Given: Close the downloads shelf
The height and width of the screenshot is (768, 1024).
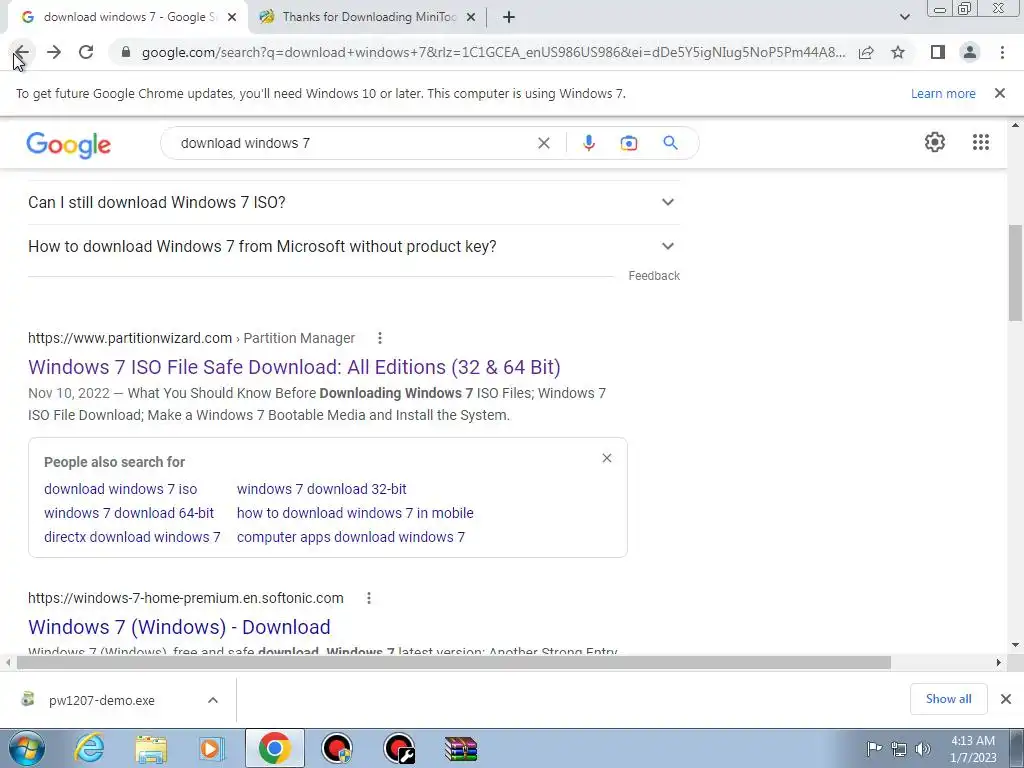Looking at the screenshot, I should point(1006,699).
